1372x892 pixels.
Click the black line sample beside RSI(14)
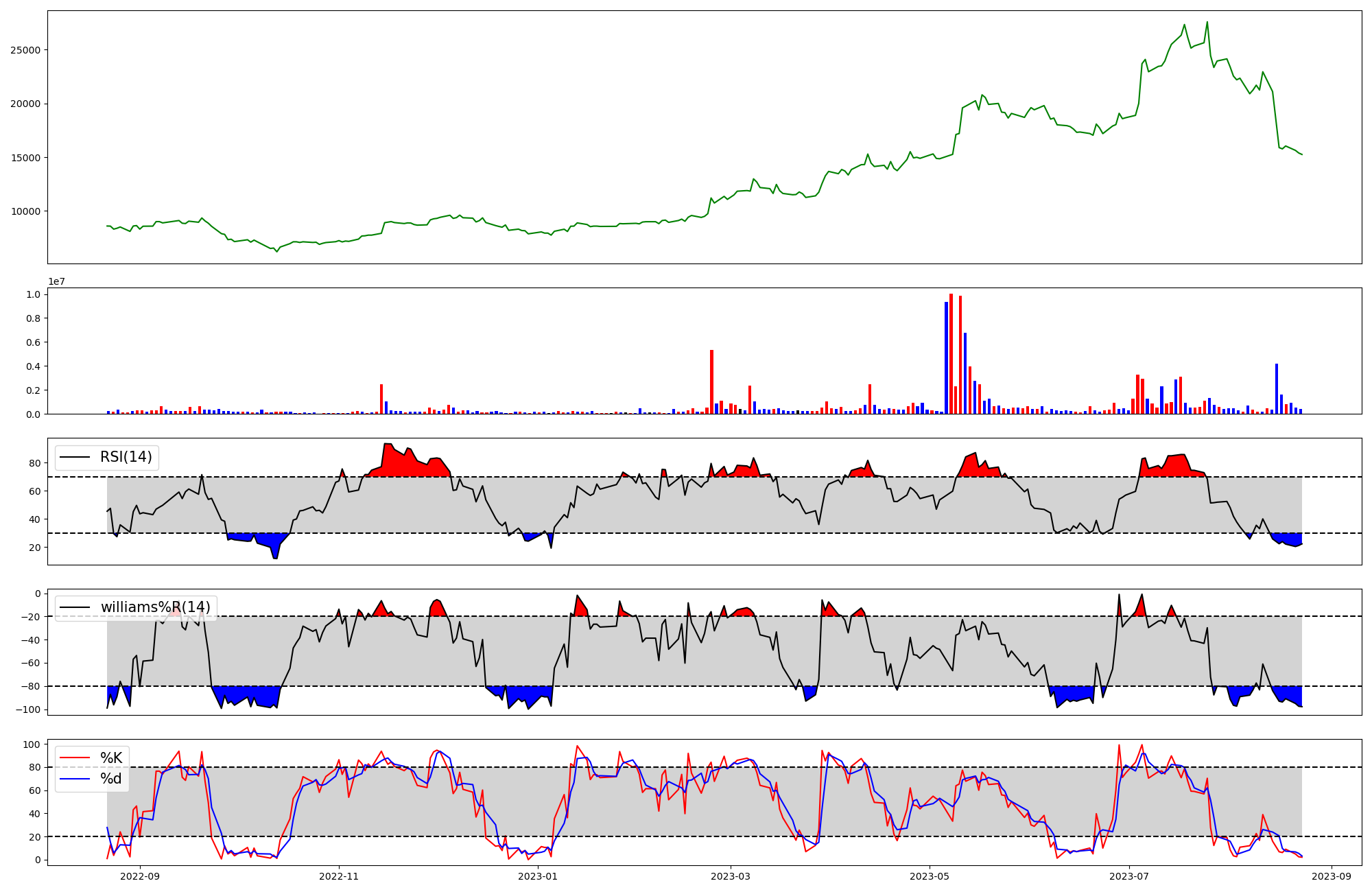pyautogui.click(x=75, y=457)
